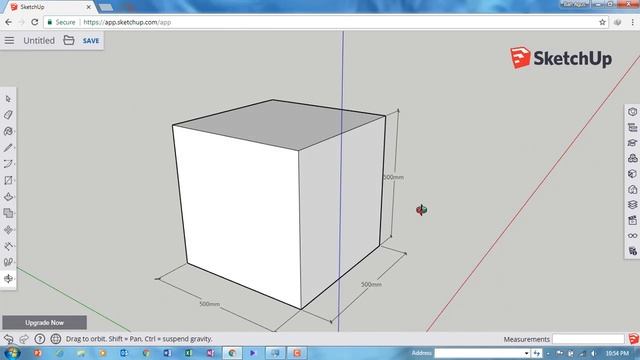Open the Windows Start button
This screenshot has height=360, width=640.
click(12, 353)
